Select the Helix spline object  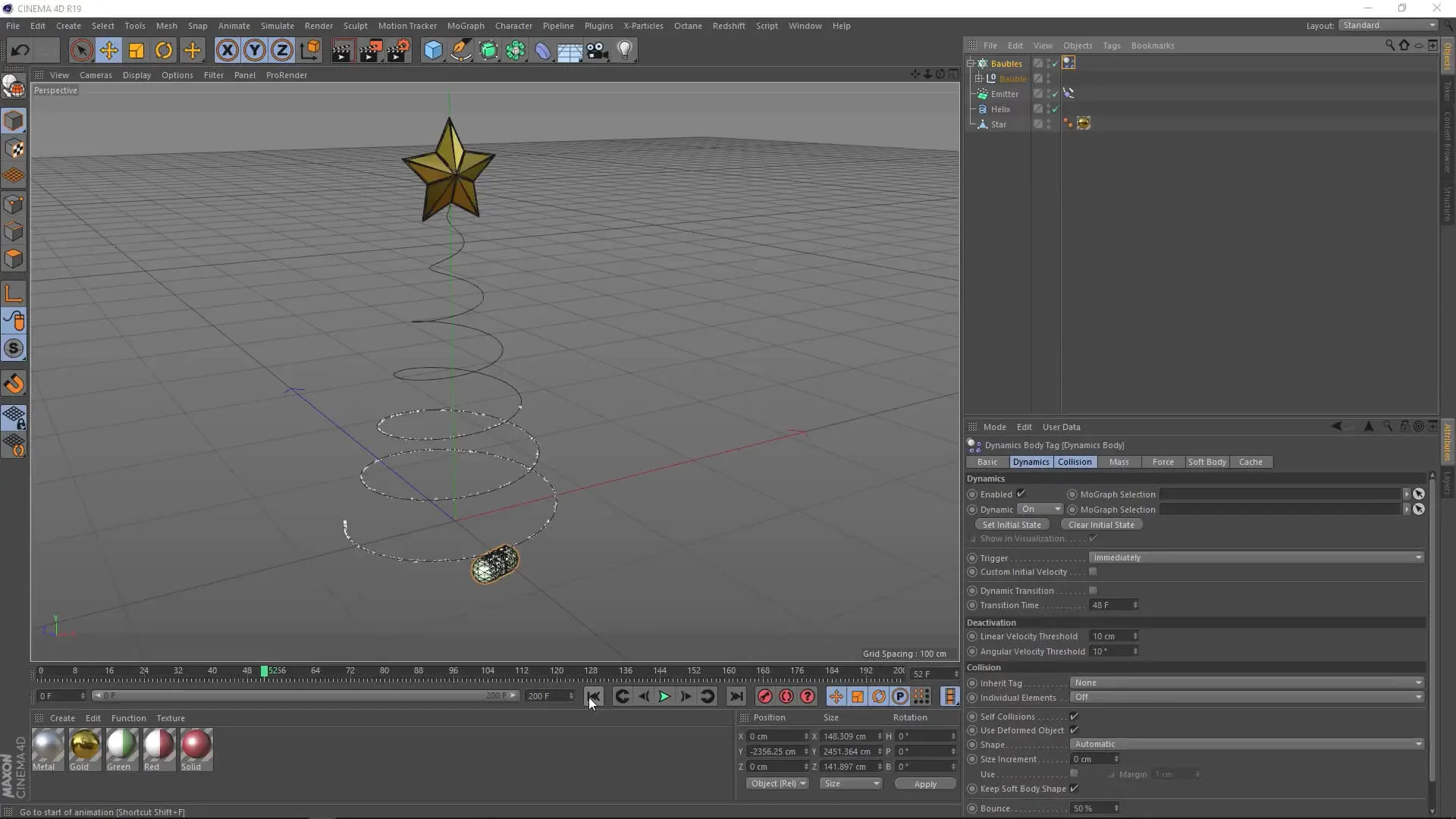pyautogui.click(x=1000, y=109)
